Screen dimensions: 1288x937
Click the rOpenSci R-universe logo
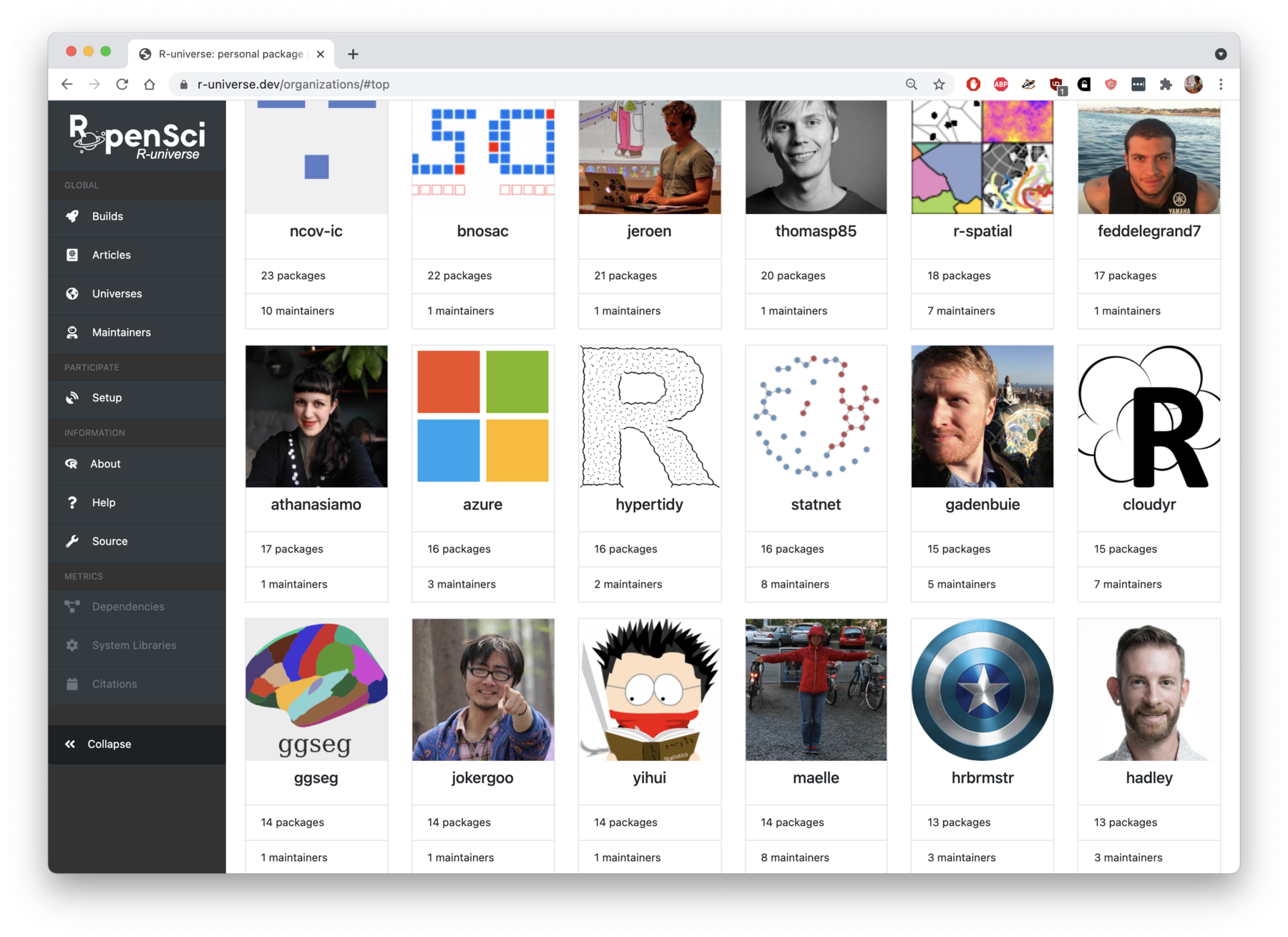click(x=137, y=135)
